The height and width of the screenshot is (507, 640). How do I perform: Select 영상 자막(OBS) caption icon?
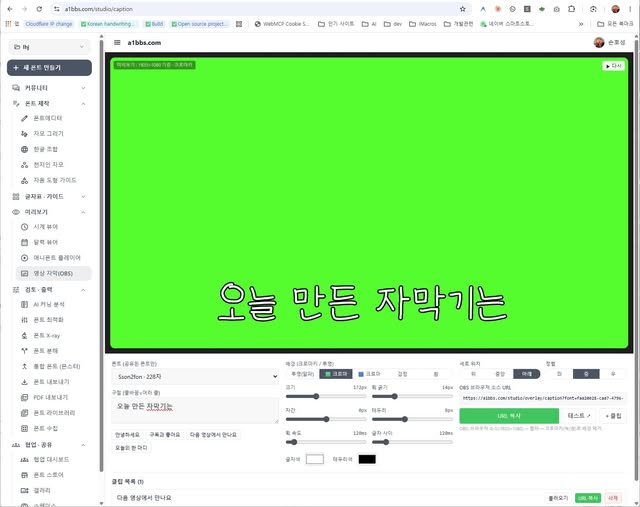click(x=24, y=274)
